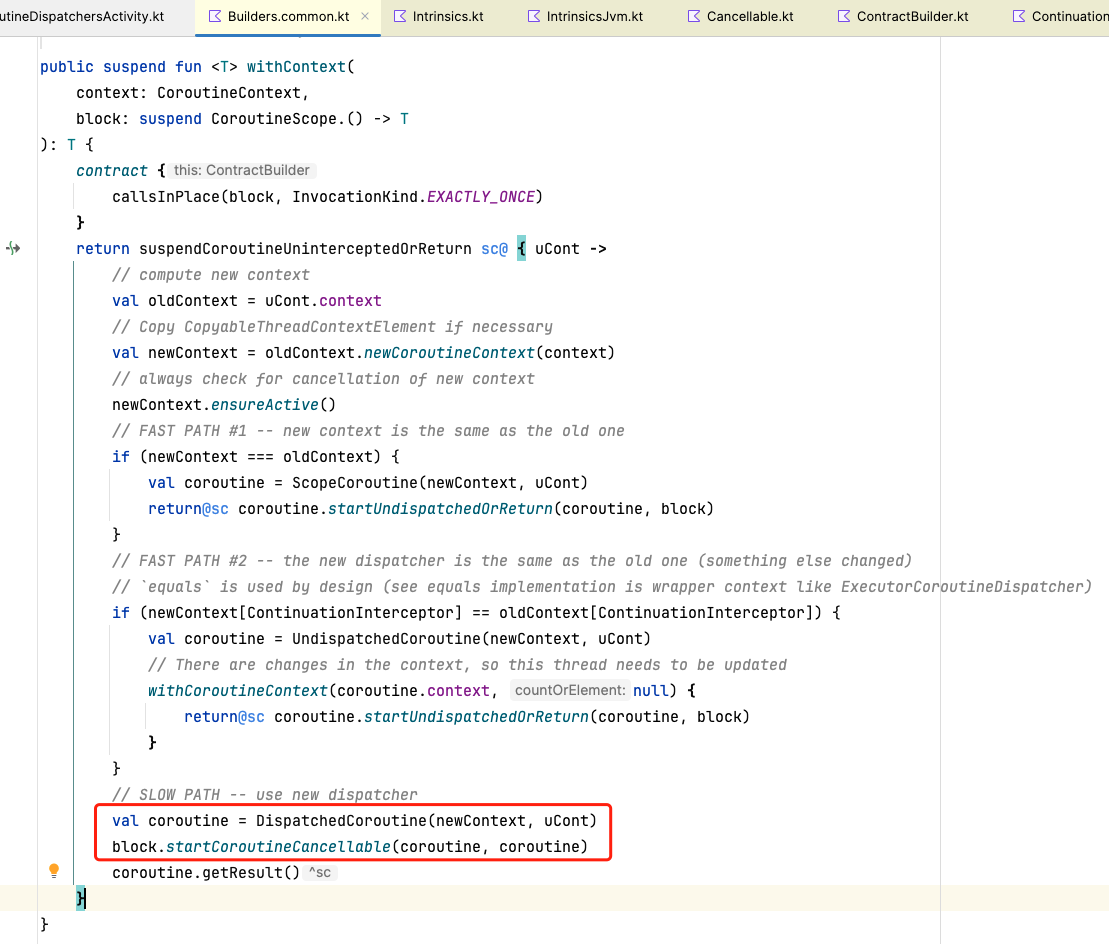Switch to the Intrinsics.kt tab

pyautogui.click(x=448, y=16)
